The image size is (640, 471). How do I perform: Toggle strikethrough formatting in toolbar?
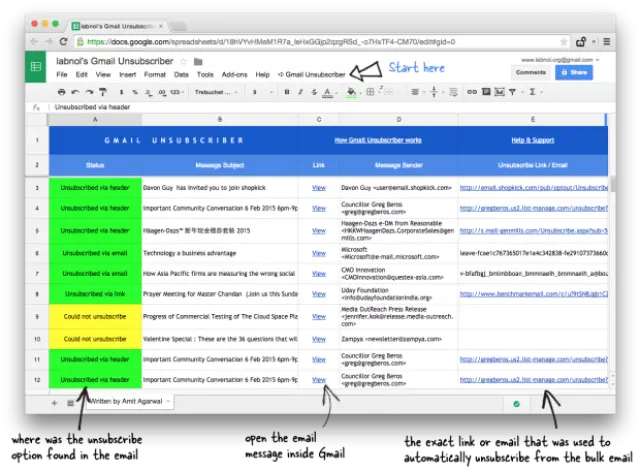pos(313,91)
